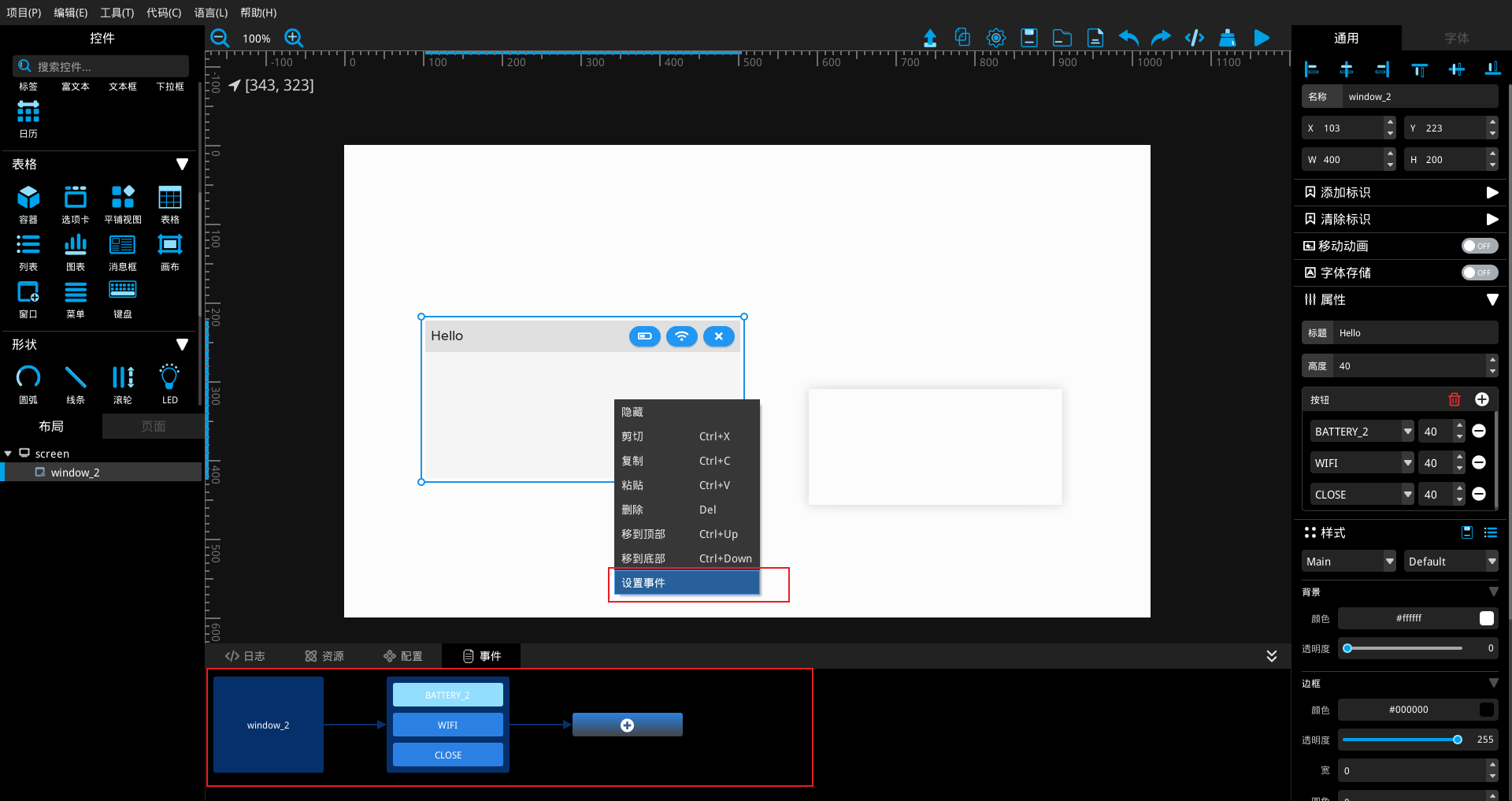Open the Main style part dropdown

pyautogui.click(x=1349, y=562)
